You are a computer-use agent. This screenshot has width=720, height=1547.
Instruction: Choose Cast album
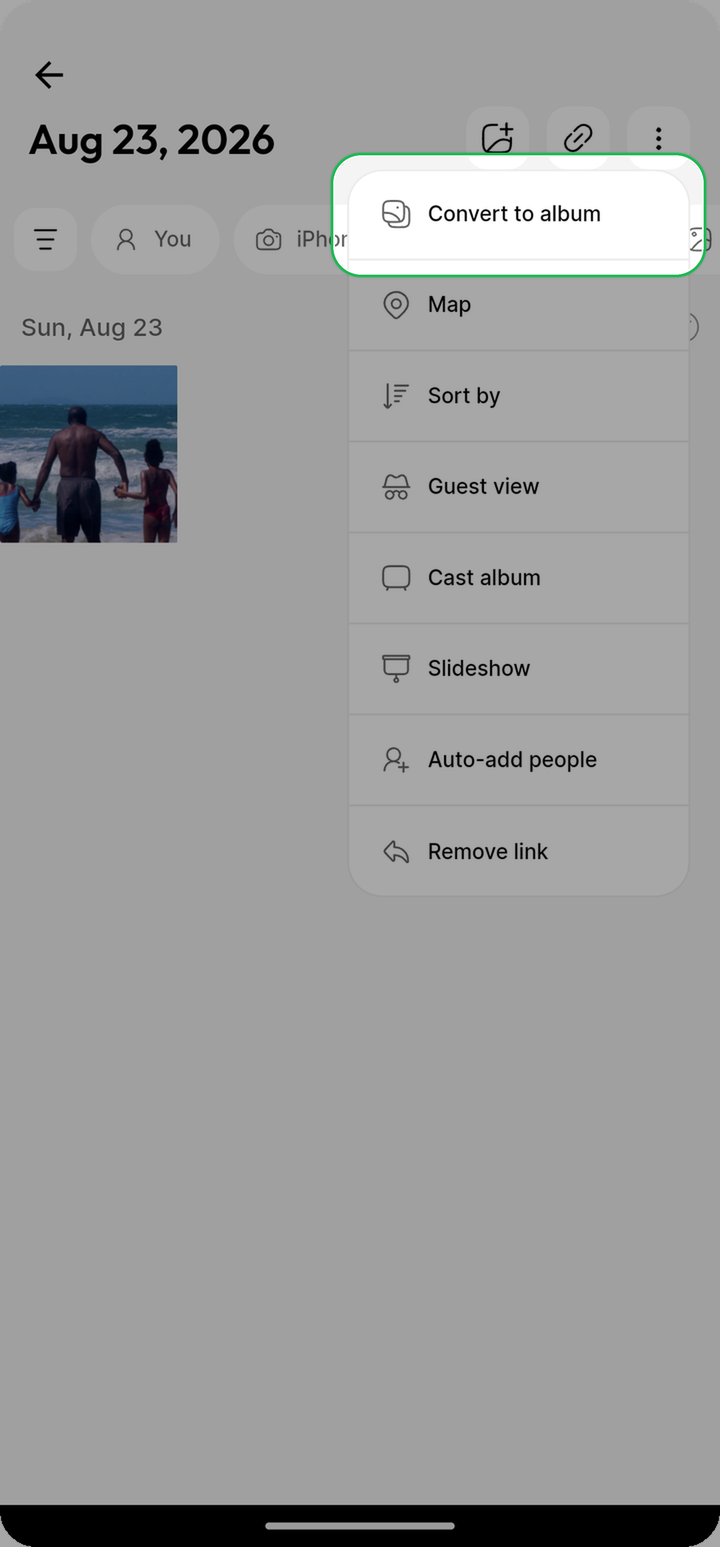coord(518,578)
